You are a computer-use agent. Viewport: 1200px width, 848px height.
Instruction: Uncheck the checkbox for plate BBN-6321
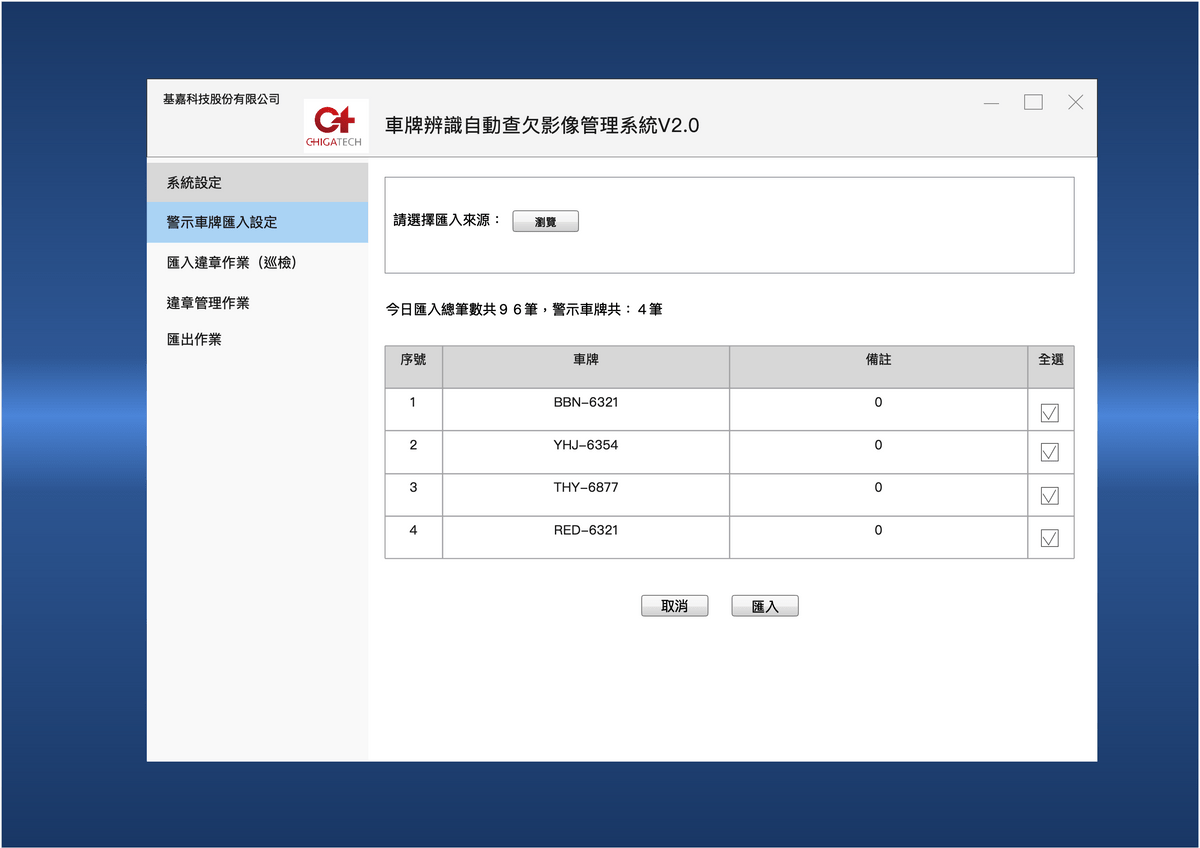pos(1050,413)
